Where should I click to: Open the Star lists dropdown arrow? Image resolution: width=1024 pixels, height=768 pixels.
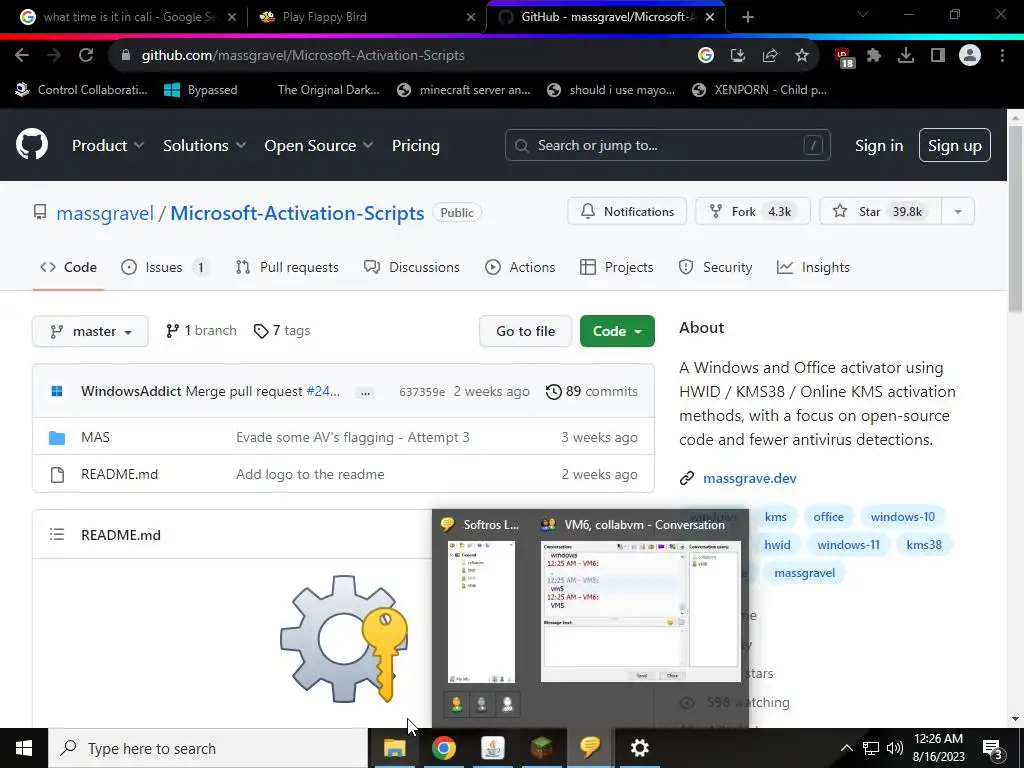point(957,212)
